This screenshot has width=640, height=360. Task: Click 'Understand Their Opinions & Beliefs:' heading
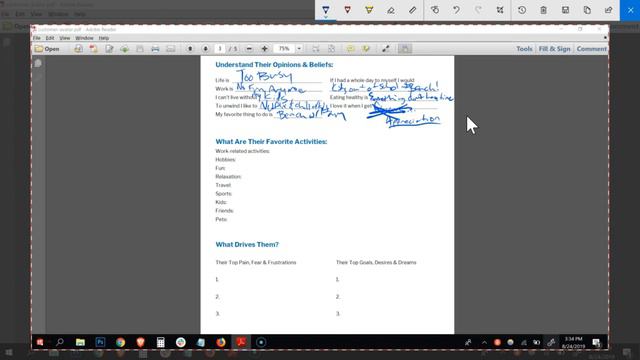[x=274, y=64]
